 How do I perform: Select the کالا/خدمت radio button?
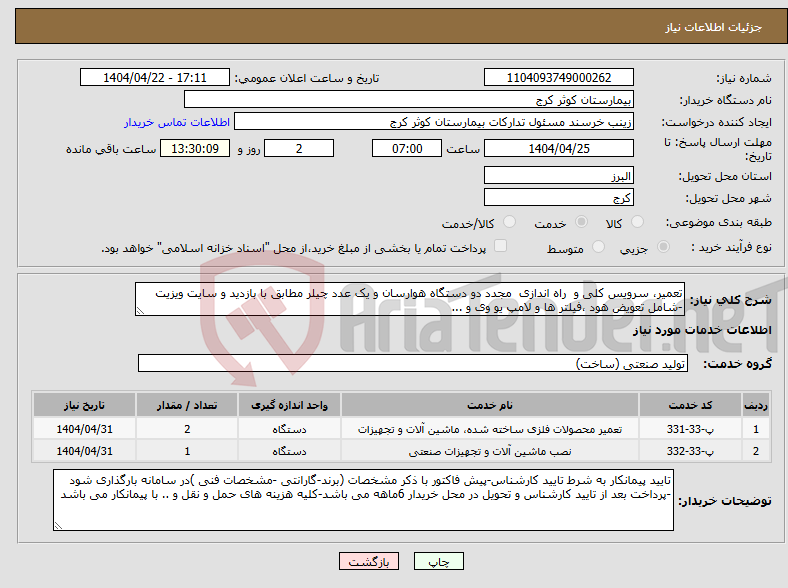click(509, 222)
